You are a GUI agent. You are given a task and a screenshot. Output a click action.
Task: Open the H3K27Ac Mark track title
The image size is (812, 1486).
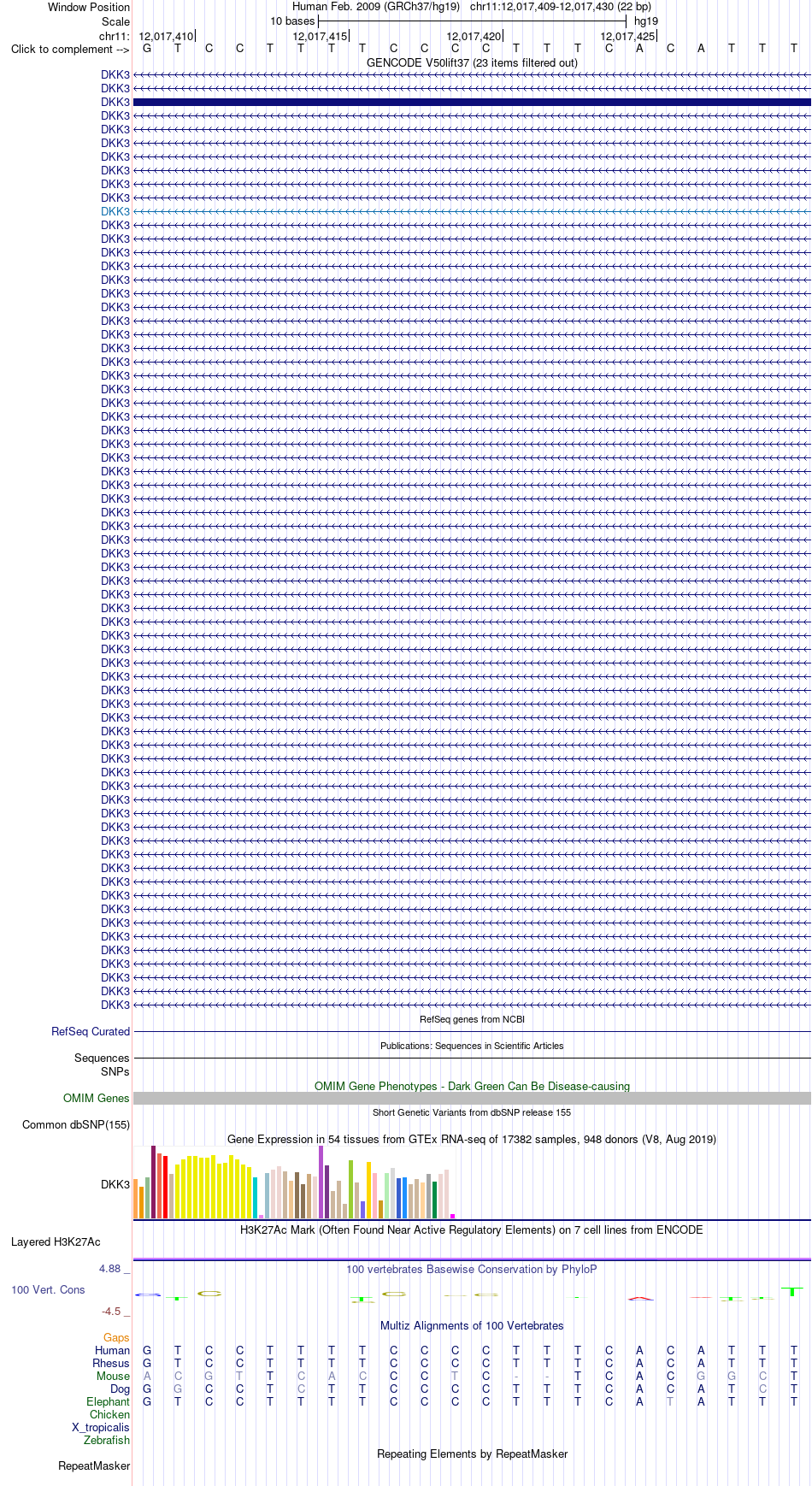[x=472, y=1229]
